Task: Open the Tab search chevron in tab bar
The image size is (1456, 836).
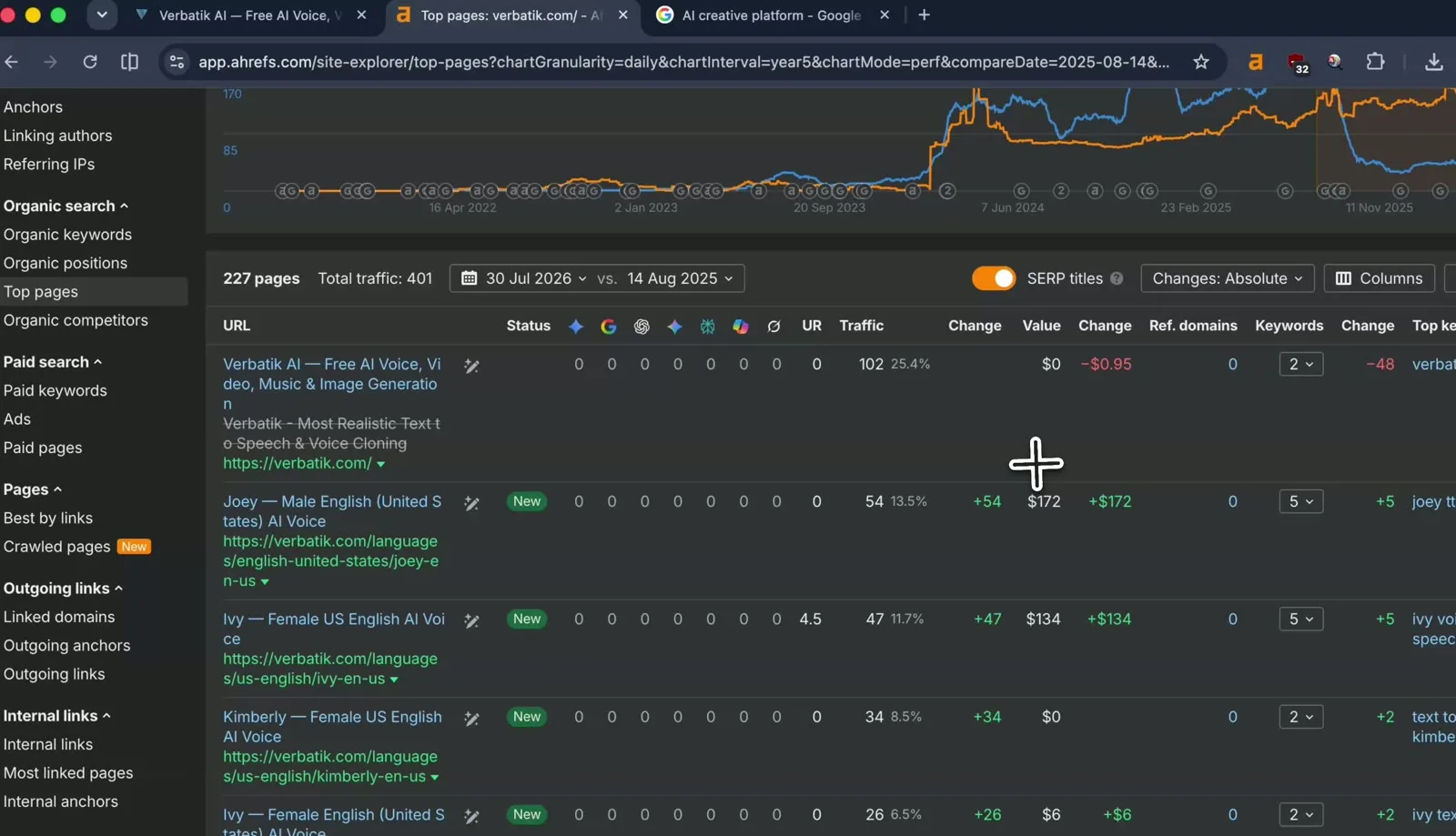Action: pyautogui.click(x=102, y=15)
